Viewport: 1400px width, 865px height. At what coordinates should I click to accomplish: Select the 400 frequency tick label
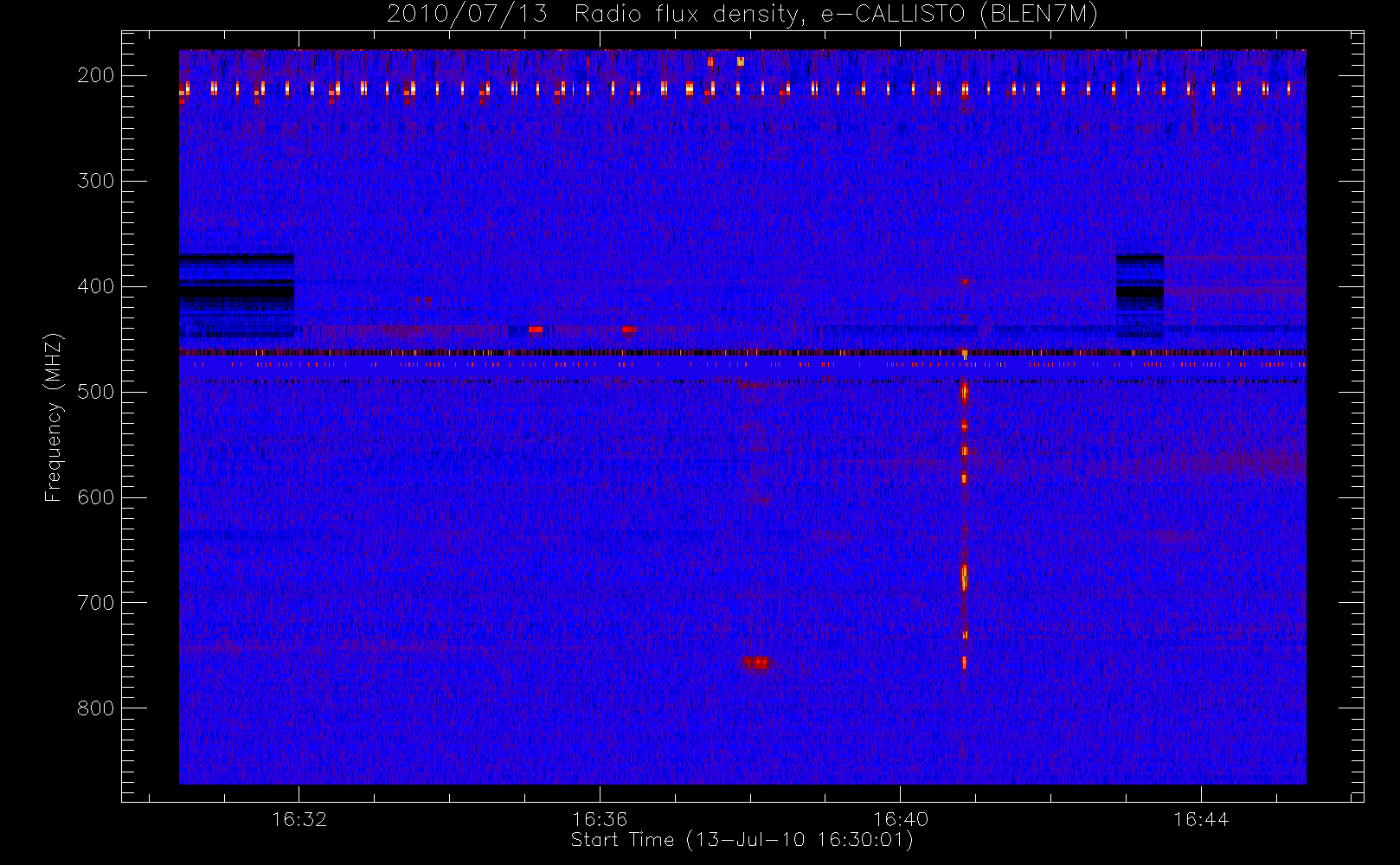[96, 286]
